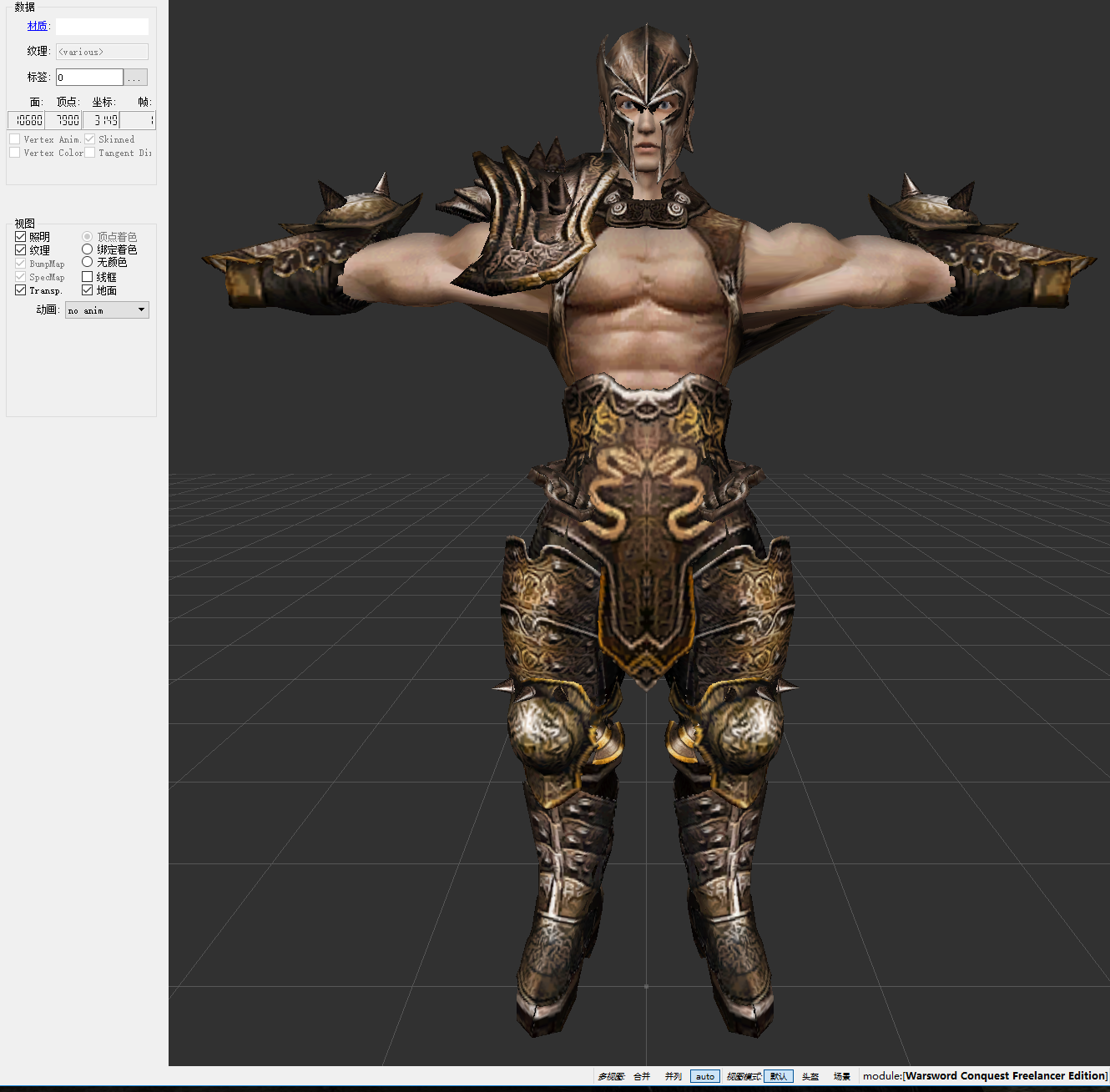Toggle the Vertex Color checkbox
This screenshot has width=1110, height=1092.
14,153
